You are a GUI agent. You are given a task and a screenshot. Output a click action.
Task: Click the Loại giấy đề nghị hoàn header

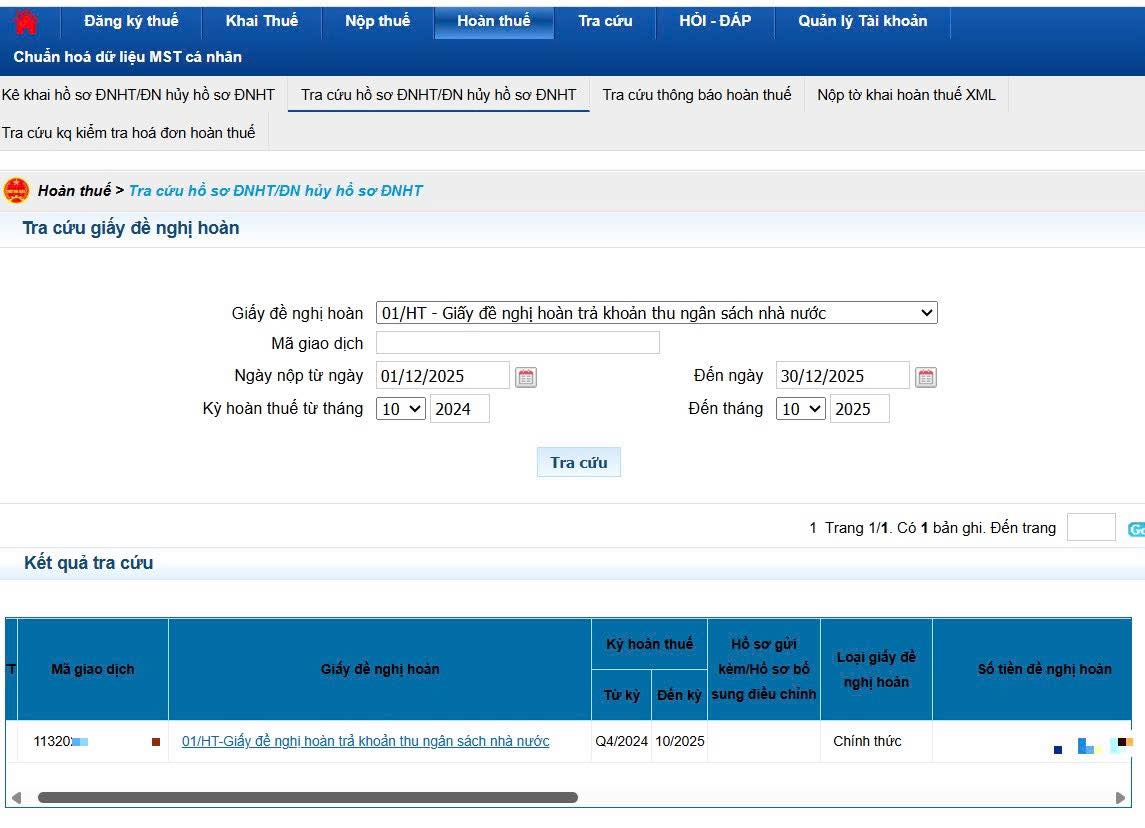pyautogui.click(x=876, y=669)
